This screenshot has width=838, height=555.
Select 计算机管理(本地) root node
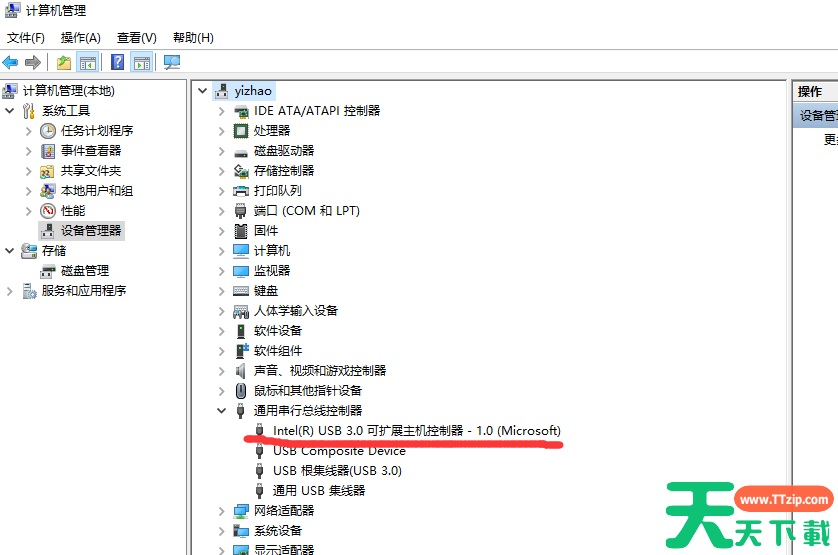click(68, 91)
